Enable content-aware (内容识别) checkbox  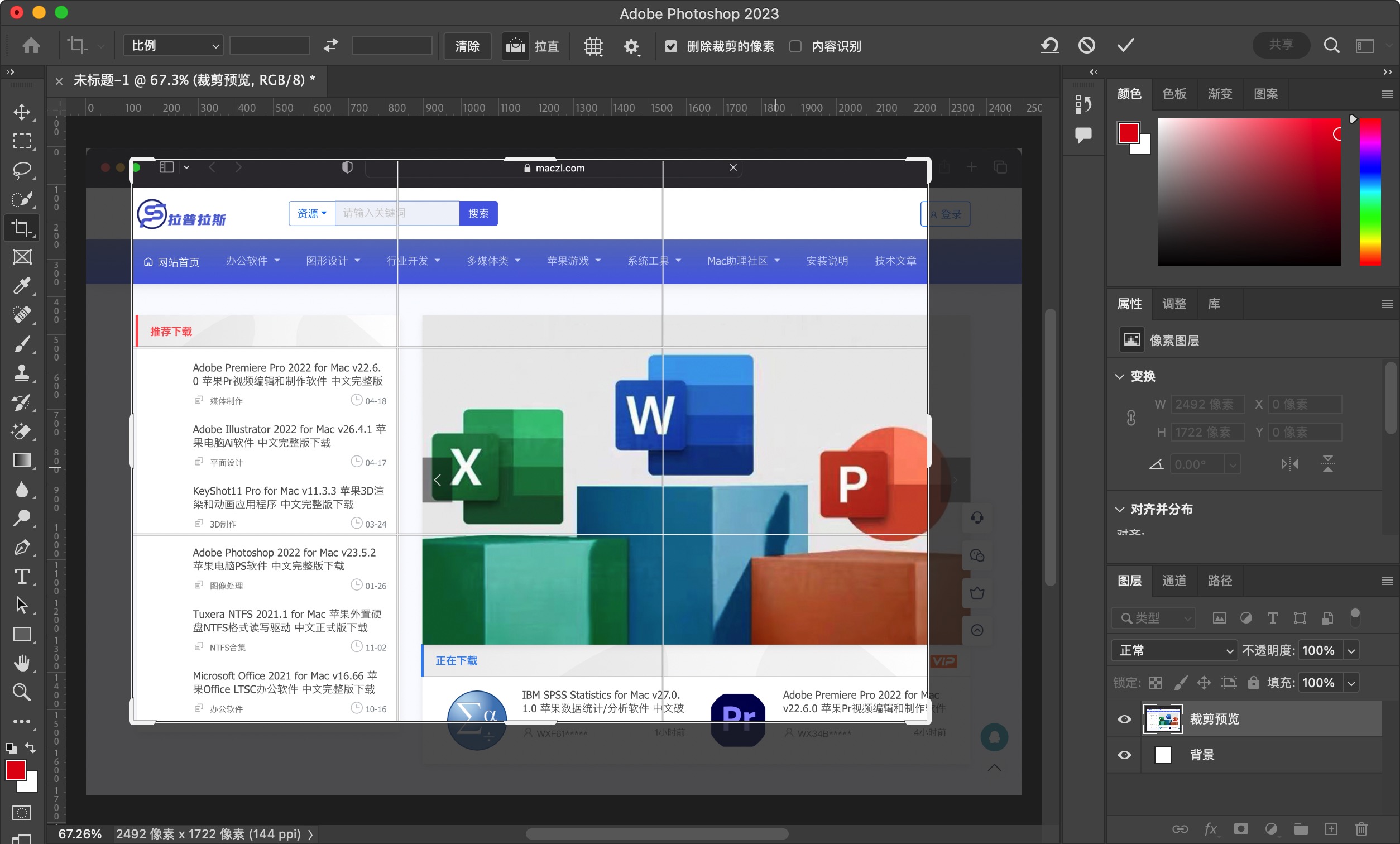(x=795, y=46)
